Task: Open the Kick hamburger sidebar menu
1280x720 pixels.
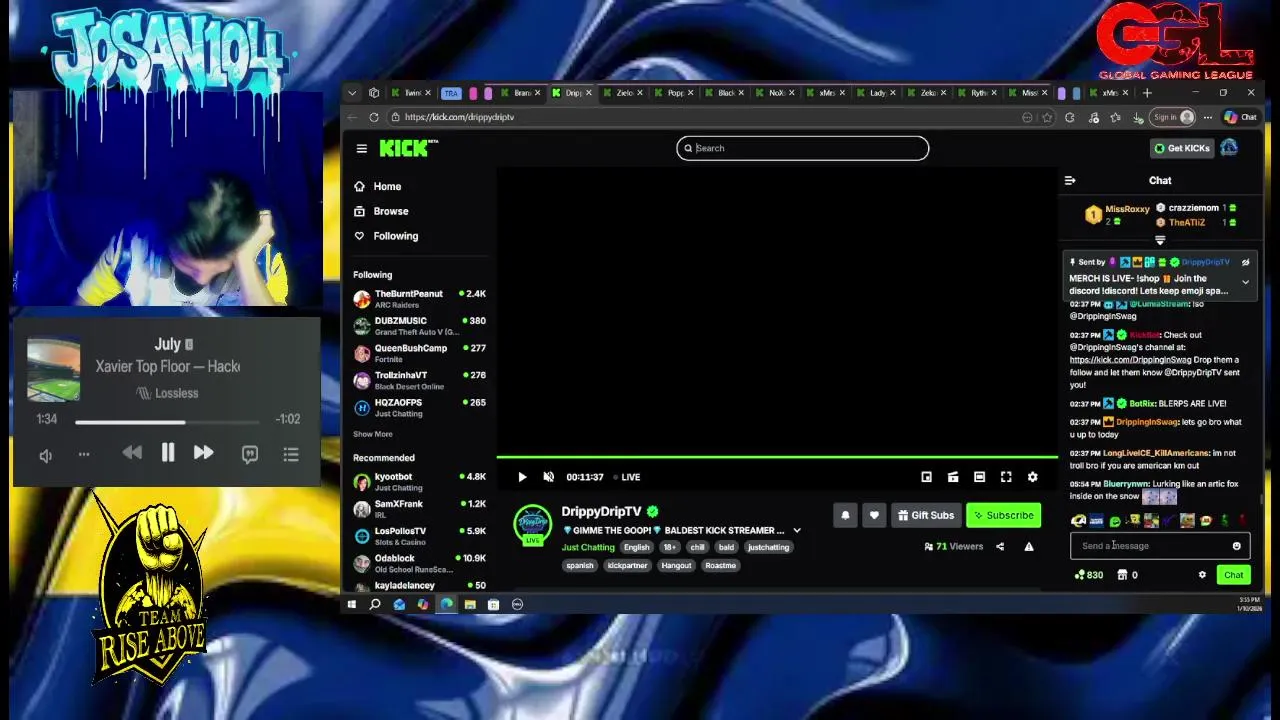Action: click(x=361, y=148)
